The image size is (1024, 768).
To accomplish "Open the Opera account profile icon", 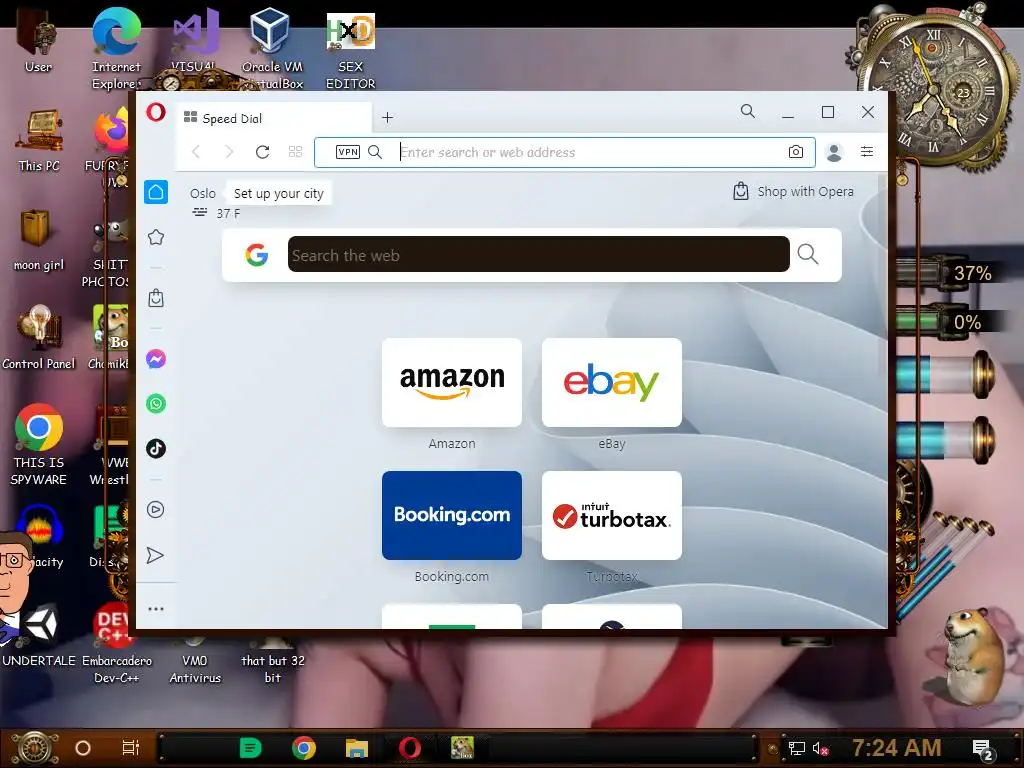I will point(834,152).
